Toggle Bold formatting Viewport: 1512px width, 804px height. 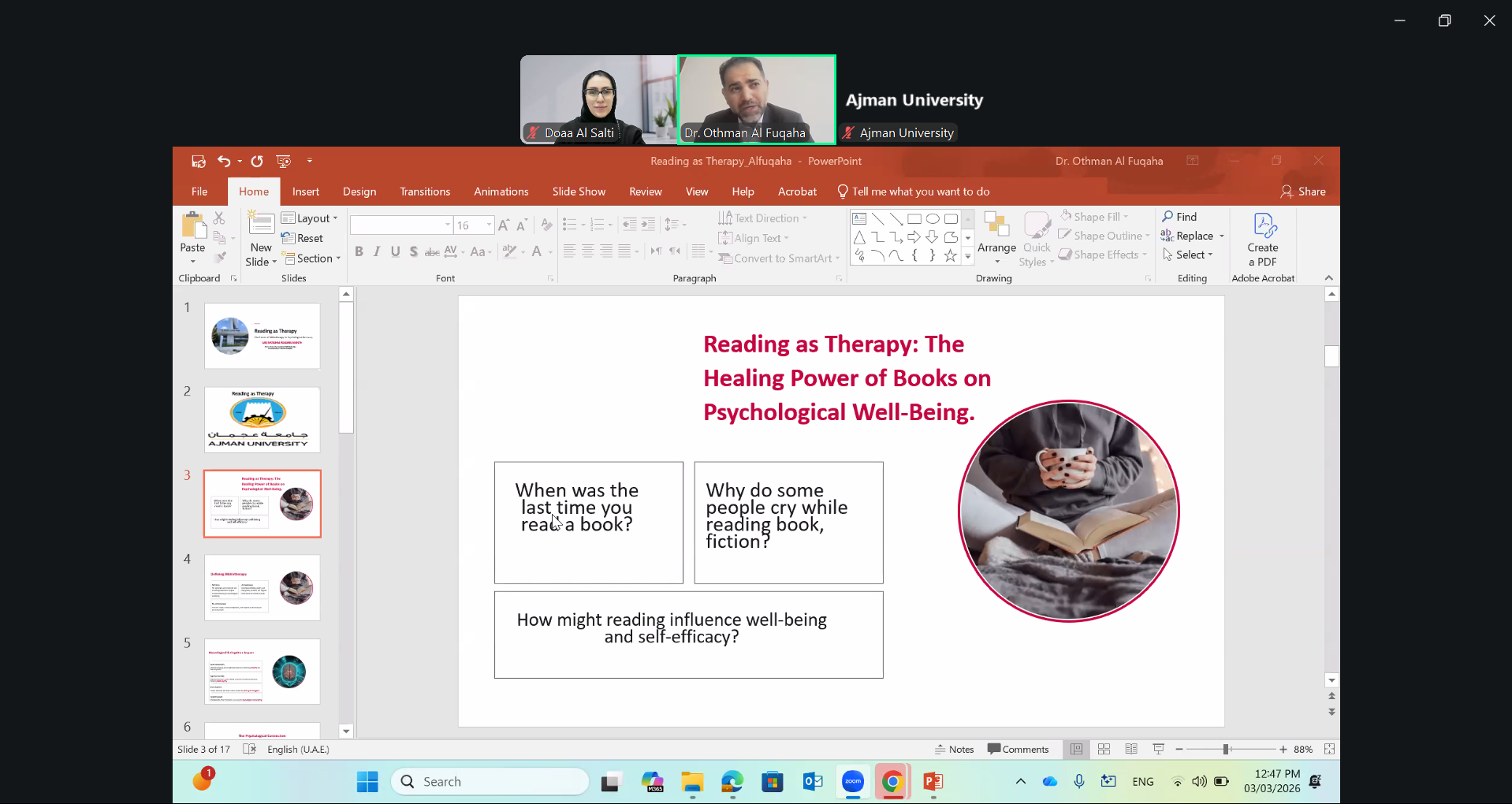(359, 251)
